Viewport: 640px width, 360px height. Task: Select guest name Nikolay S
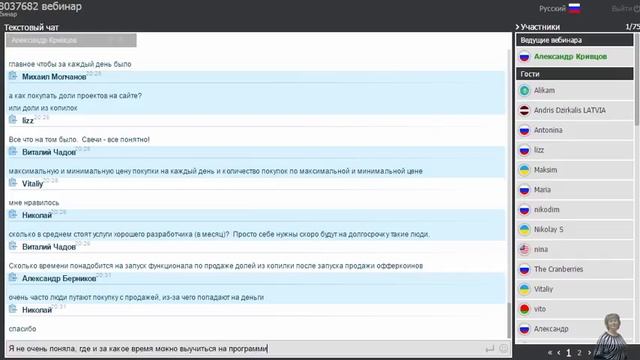point(549,229)
